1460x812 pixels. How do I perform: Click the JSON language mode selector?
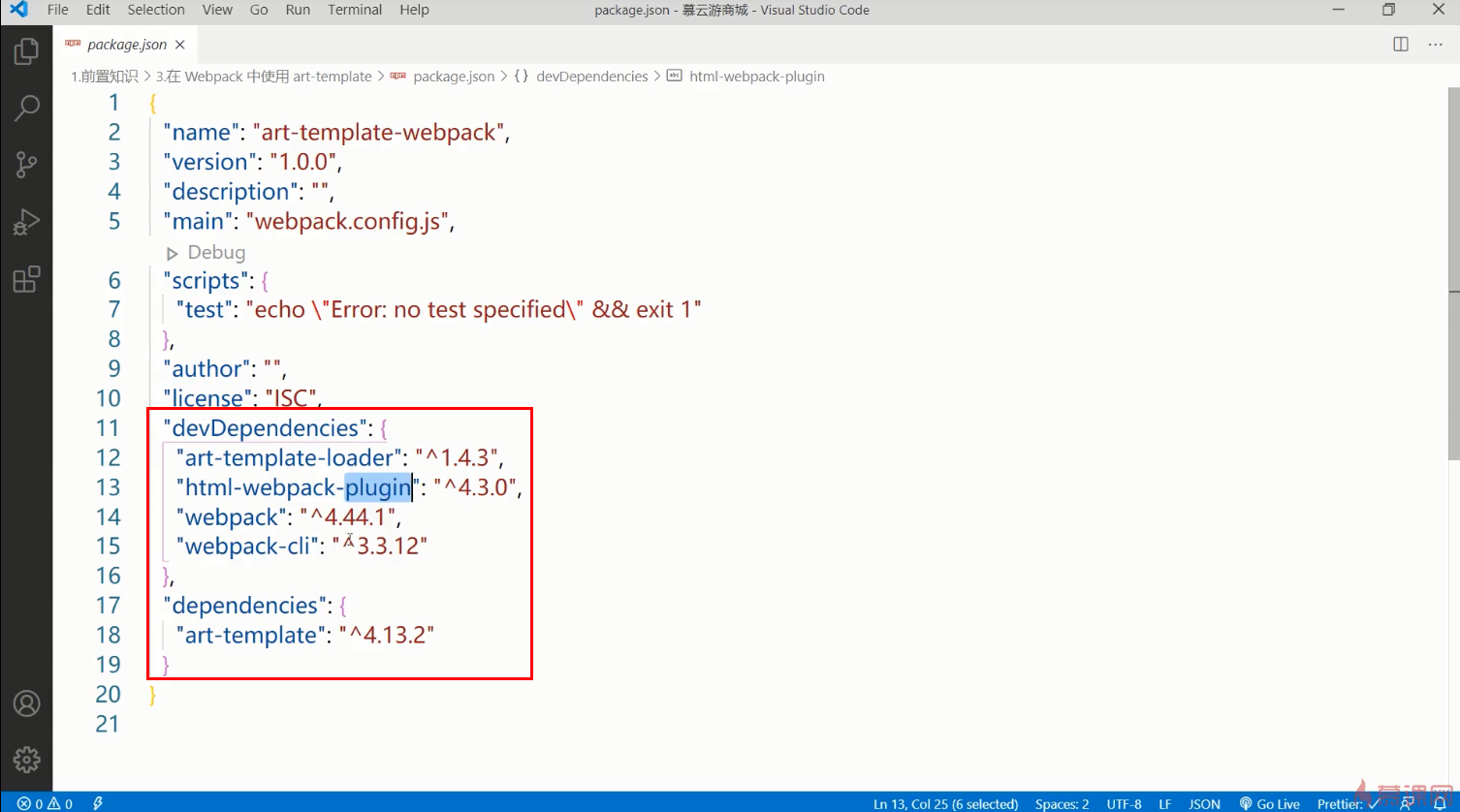[x=1204, y=804]
